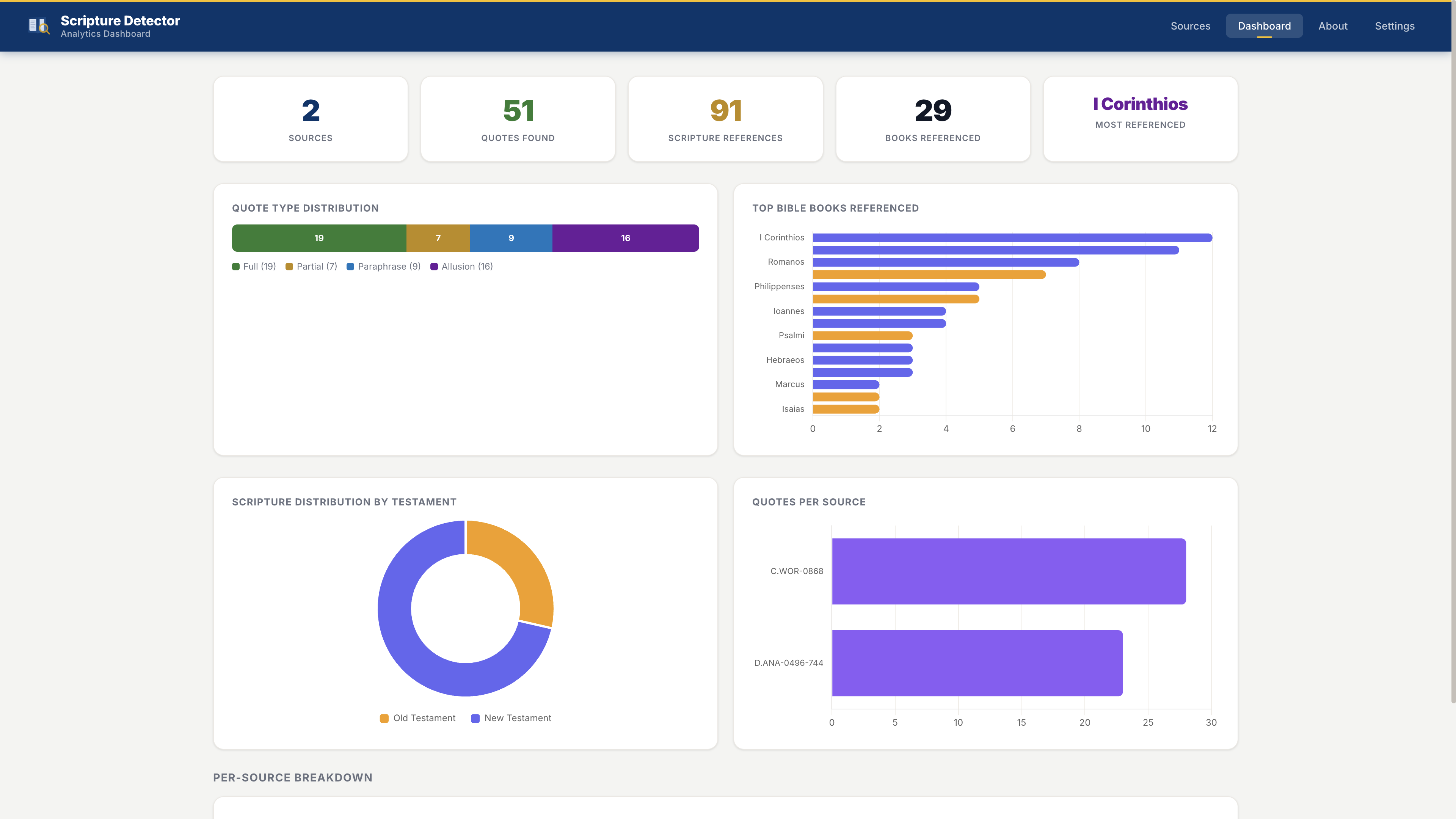Viewport: 1456px width, 819px height.
Task: Click the Scripture Detector logo icon
Action: coord(38,26)
